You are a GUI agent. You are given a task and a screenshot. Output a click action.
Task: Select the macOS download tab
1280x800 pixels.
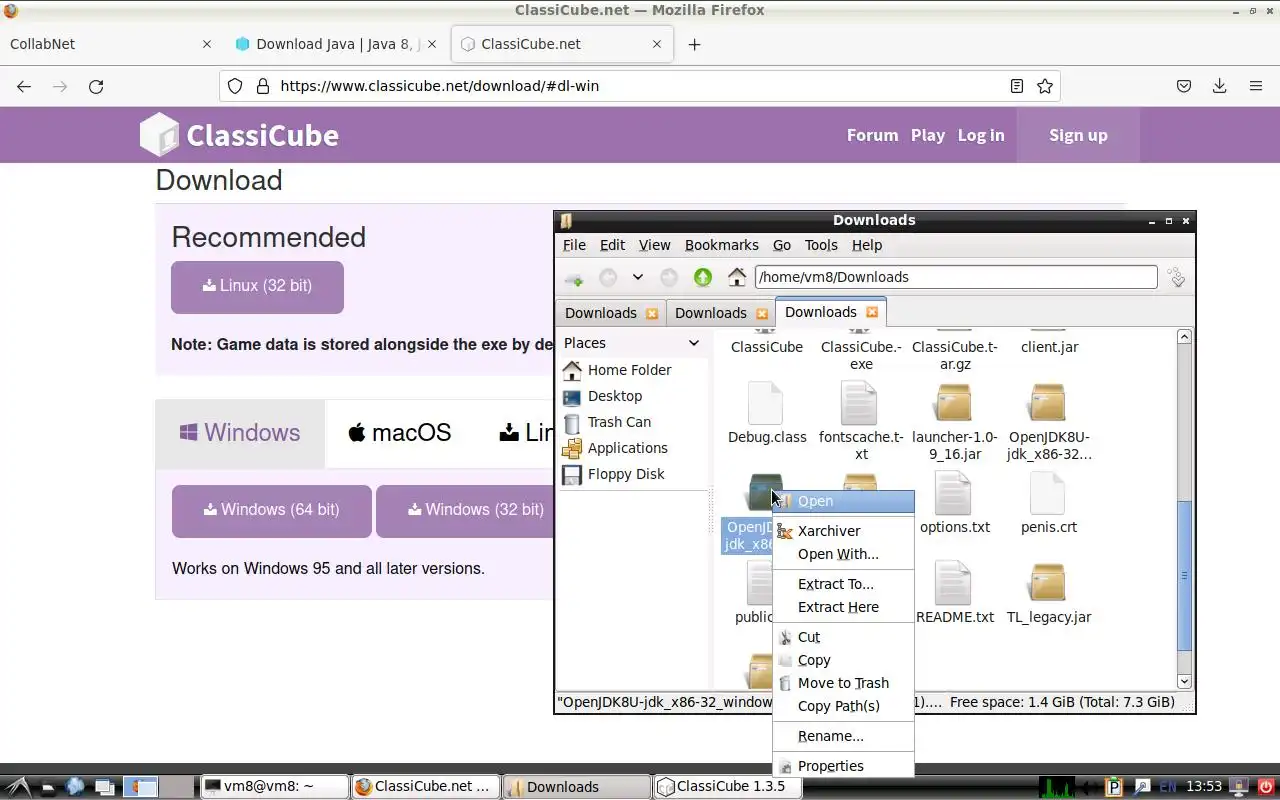pyautogui.click(x=400, y=433)
